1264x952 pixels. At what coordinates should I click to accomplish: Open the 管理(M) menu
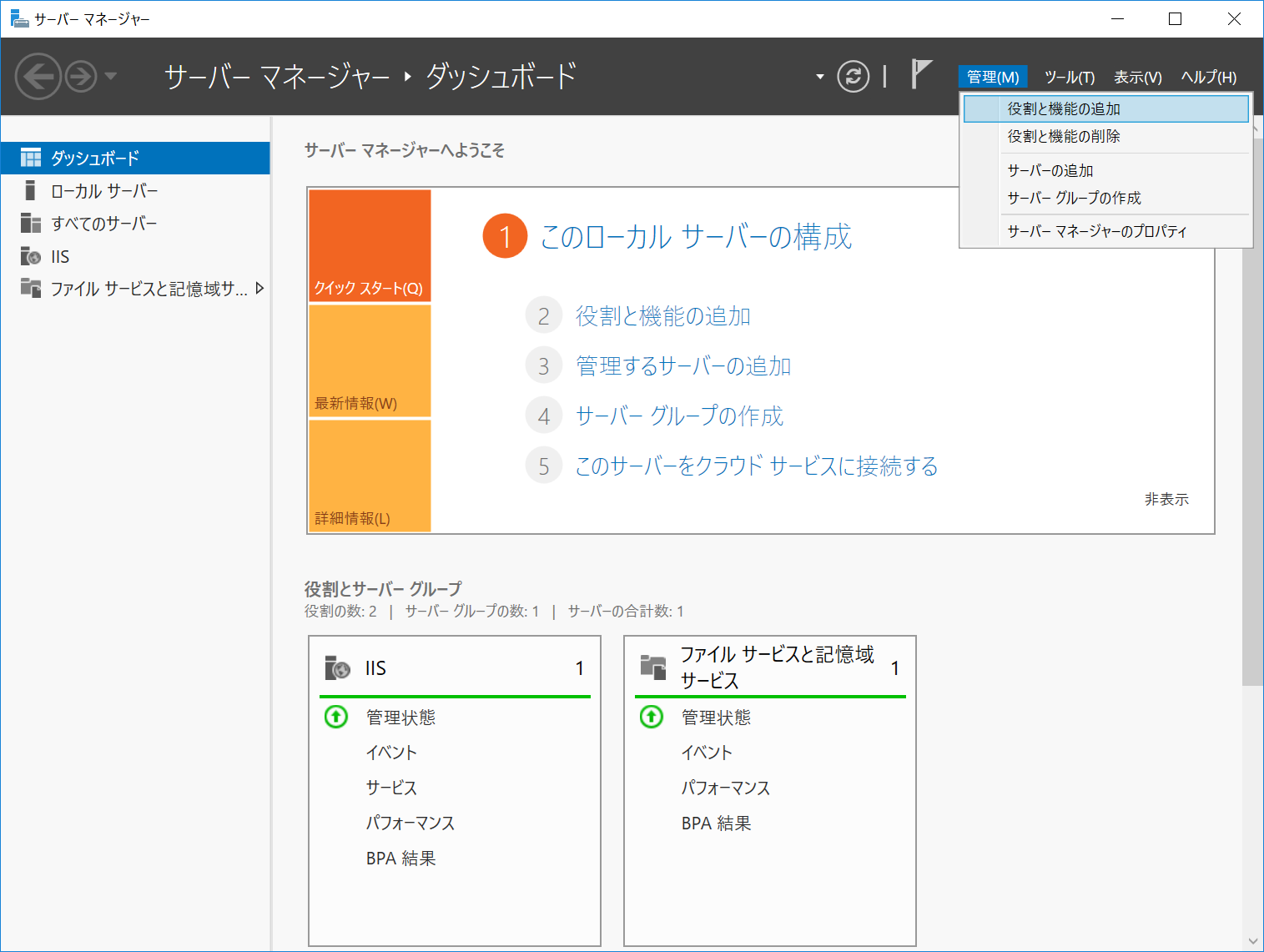pyautogui.click(x=993, y=77)
